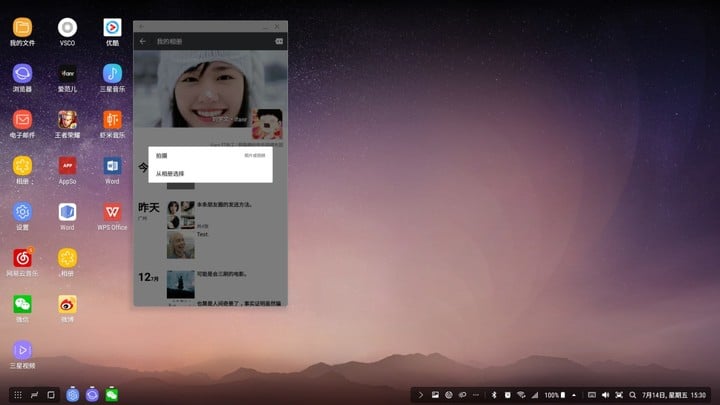720x405 pixels.
Task: Launch WPS Office
Action: (112, 212)
